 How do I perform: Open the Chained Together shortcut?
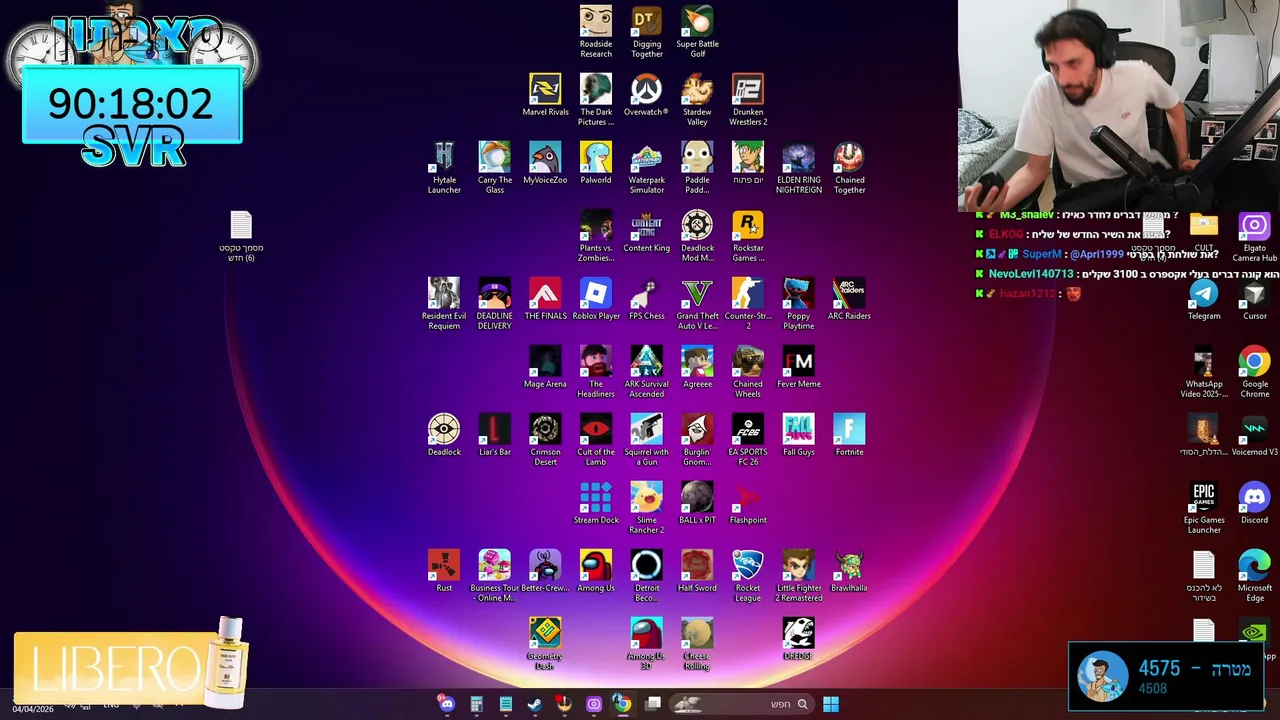[x=849, y=168]
